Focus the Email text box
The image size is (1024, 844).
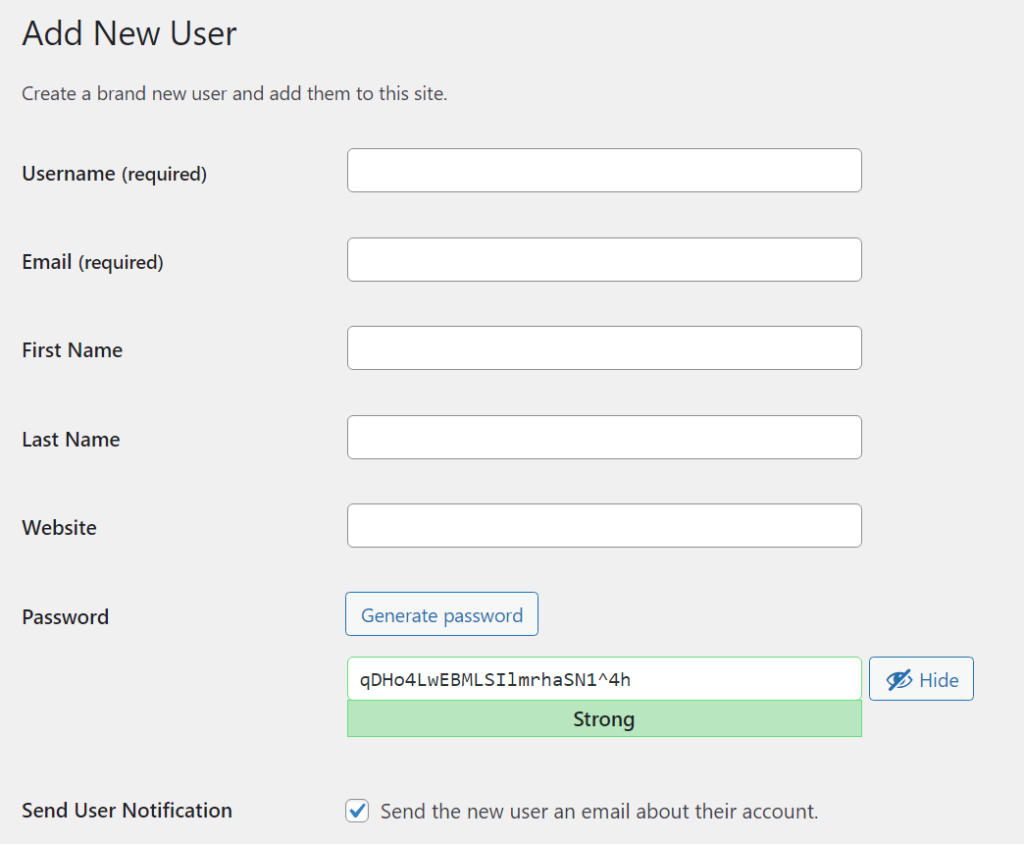pyautogui.click(x=604, y=259)
